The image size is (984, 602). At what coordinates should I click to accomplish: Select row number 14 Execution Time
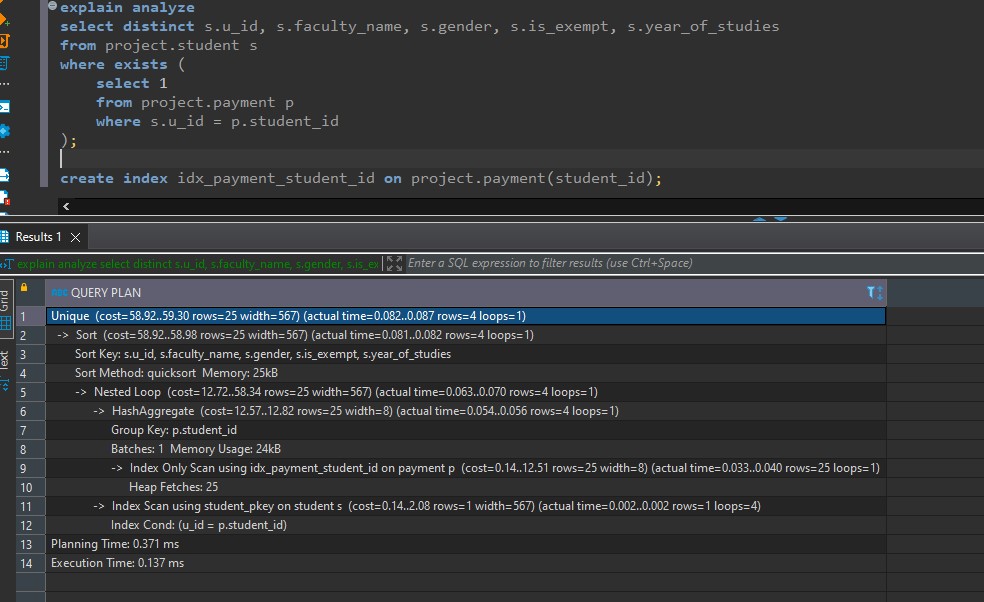(x=24, y=563)
